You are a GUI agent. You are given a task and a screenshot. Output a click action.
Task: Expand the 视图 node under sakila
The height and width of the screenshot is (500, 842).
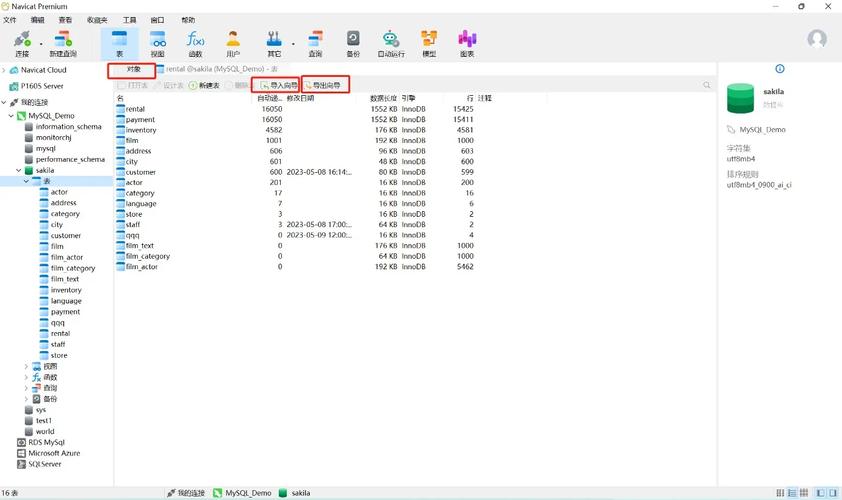pos(27,367)
